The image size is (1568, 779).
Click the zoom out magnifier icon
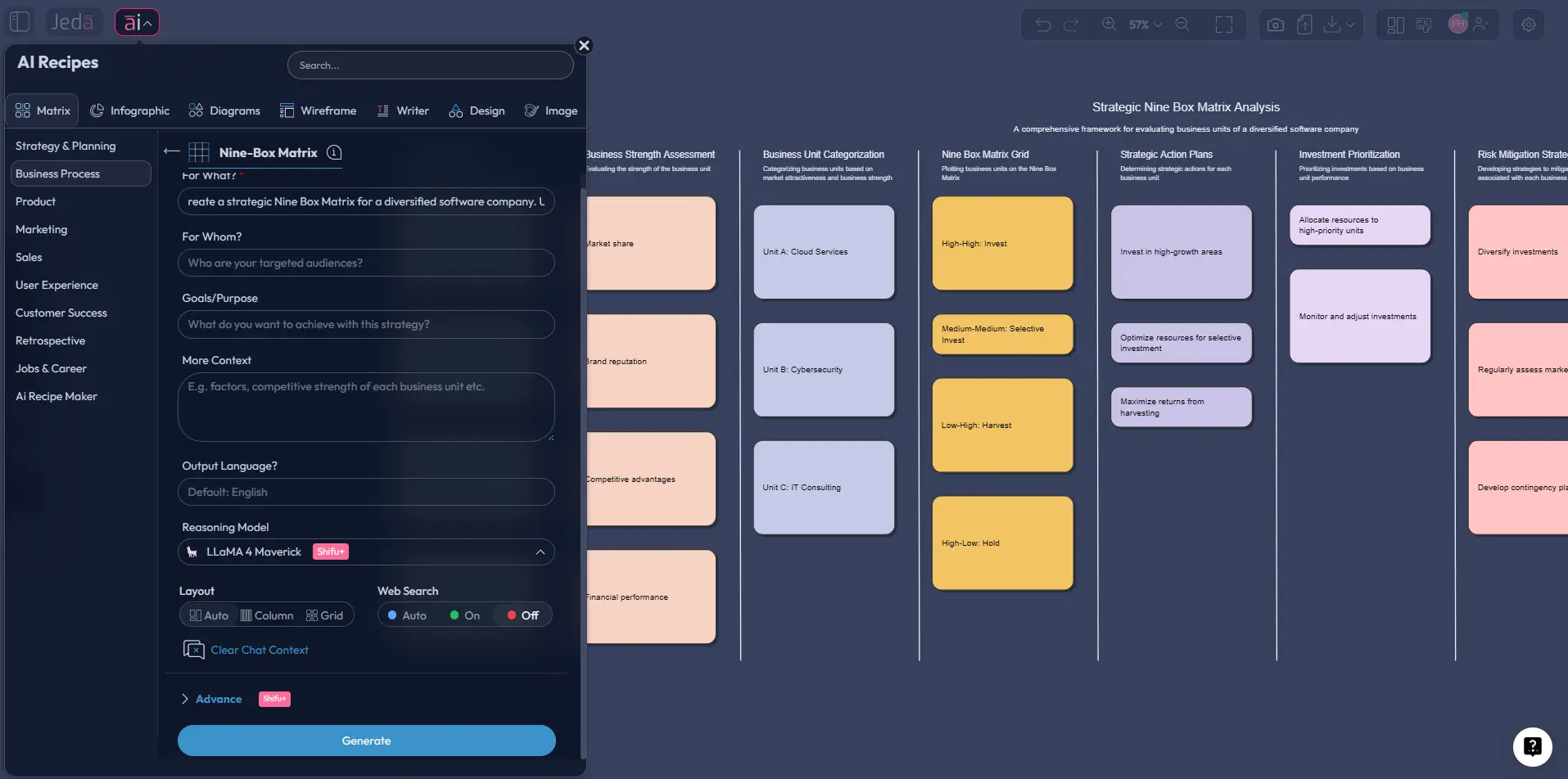click(x=1182, y=24)
